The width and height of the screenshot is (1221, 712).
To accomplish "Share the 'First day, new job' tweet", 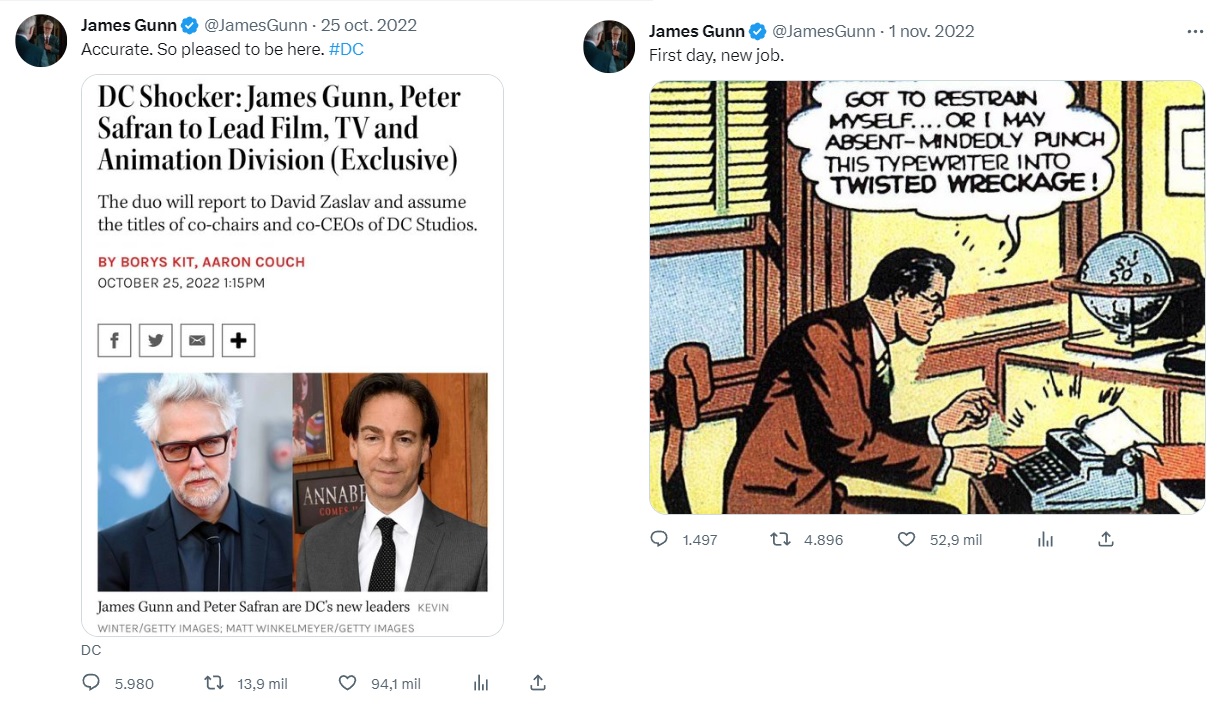I will coord(1105,539).
